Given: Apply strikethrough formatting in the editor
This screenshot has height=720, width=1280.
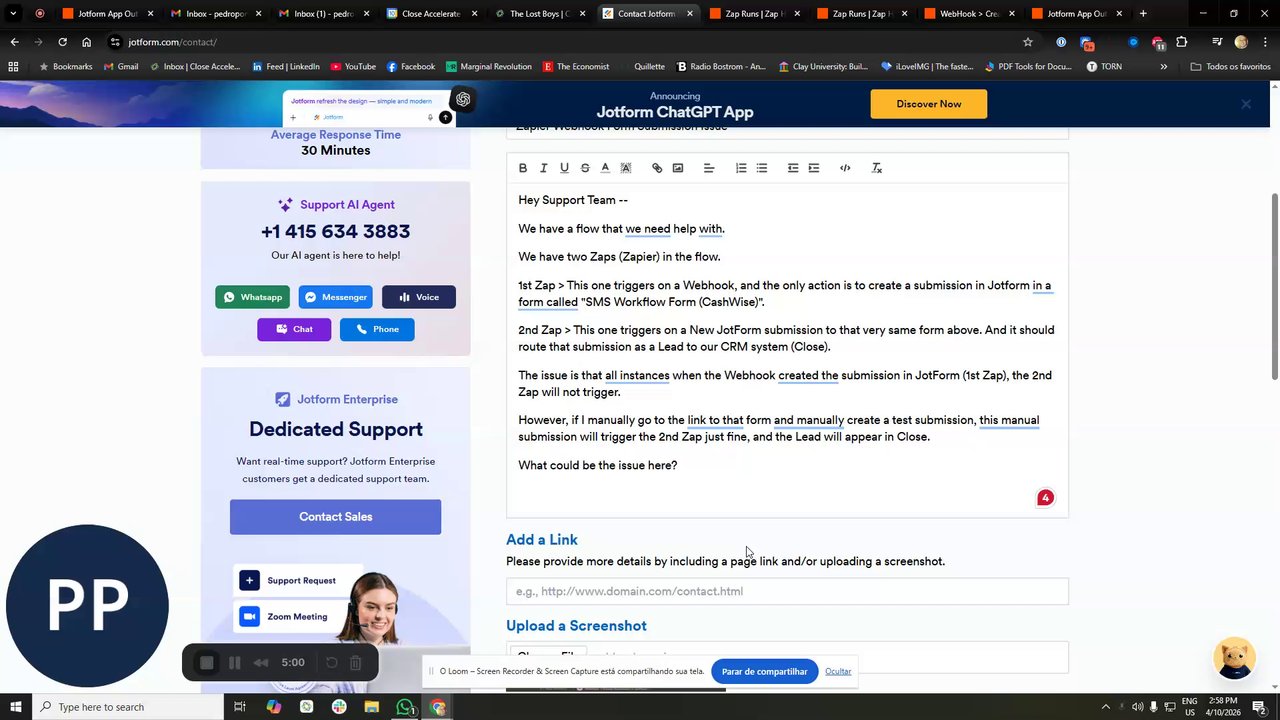Looking at the screenshot, I should pyautogui.click(x=585, y=168).
